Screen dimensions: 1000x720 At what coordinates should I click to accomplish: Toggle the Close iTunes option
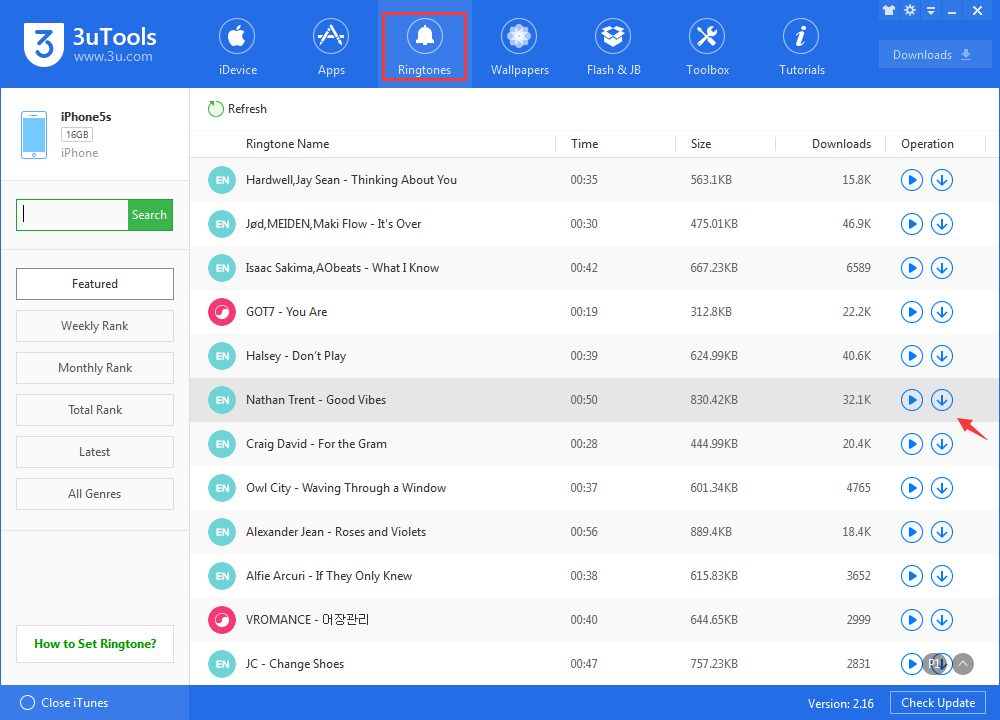tap(64, 703)
